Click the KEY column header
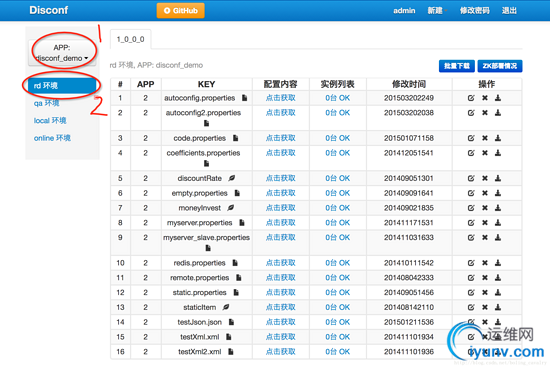 206,84
